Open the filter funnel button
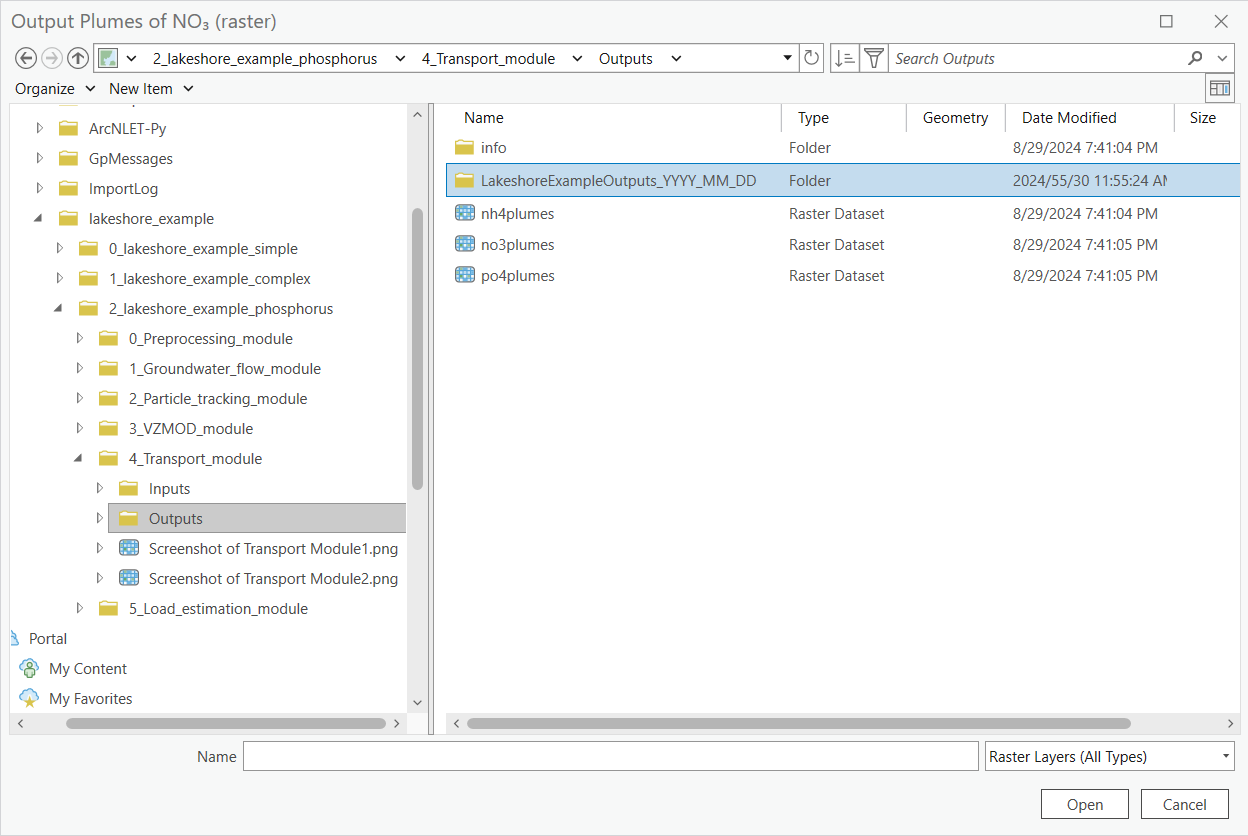 874,58
